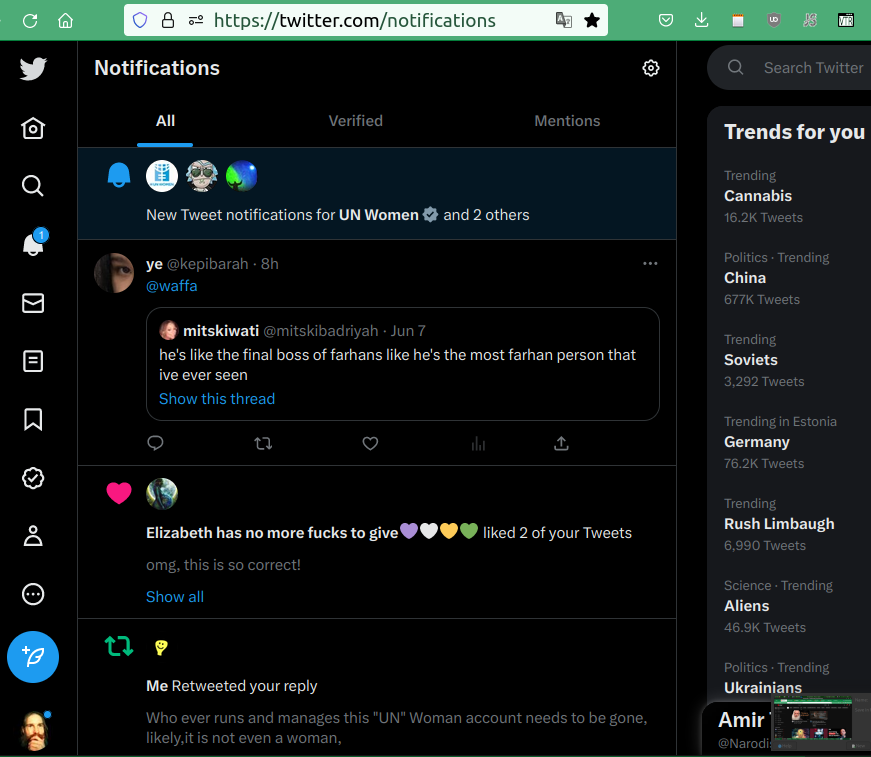Retweet ye's tweet
Image resolution: width=871 pixels, height=757 pixels.
(263, 443)
